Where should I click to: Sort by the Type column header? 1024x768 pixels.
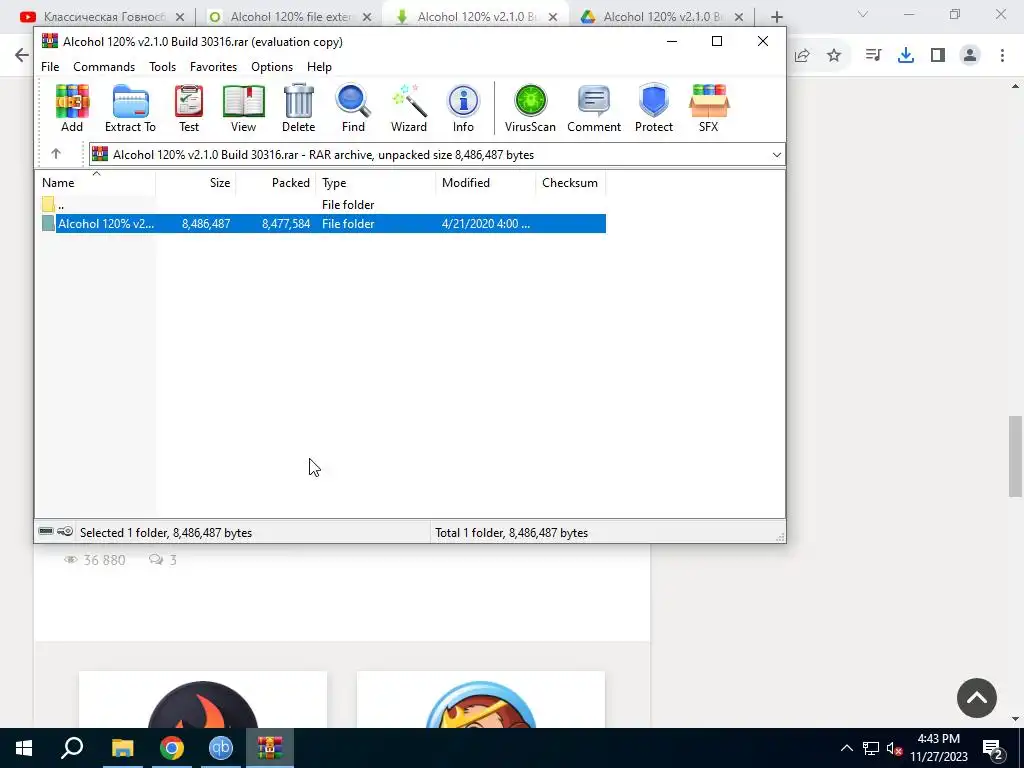click(x=376, y=183)
